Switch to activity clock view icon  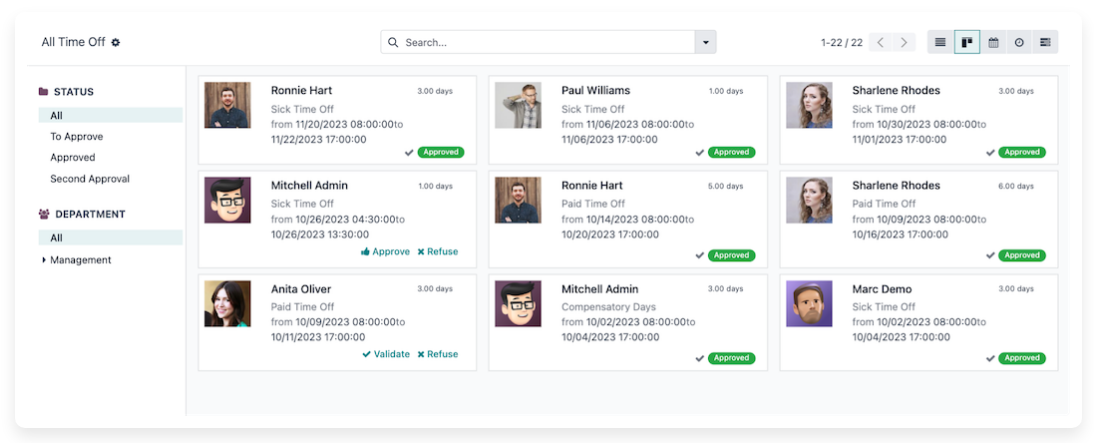(1019, 42)
